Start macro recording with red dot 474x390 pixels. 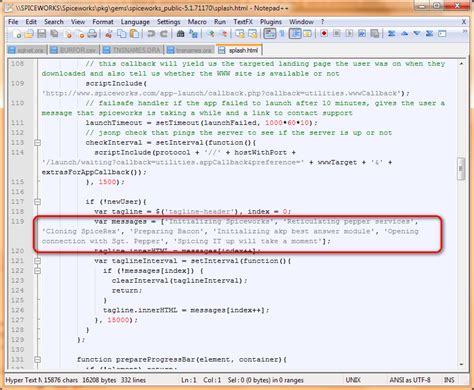324,34
